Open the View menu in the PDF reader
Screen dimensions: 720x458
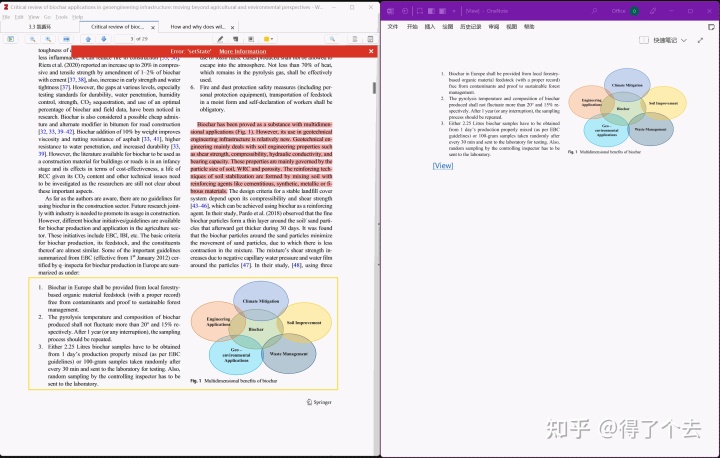tap(34, 17)
